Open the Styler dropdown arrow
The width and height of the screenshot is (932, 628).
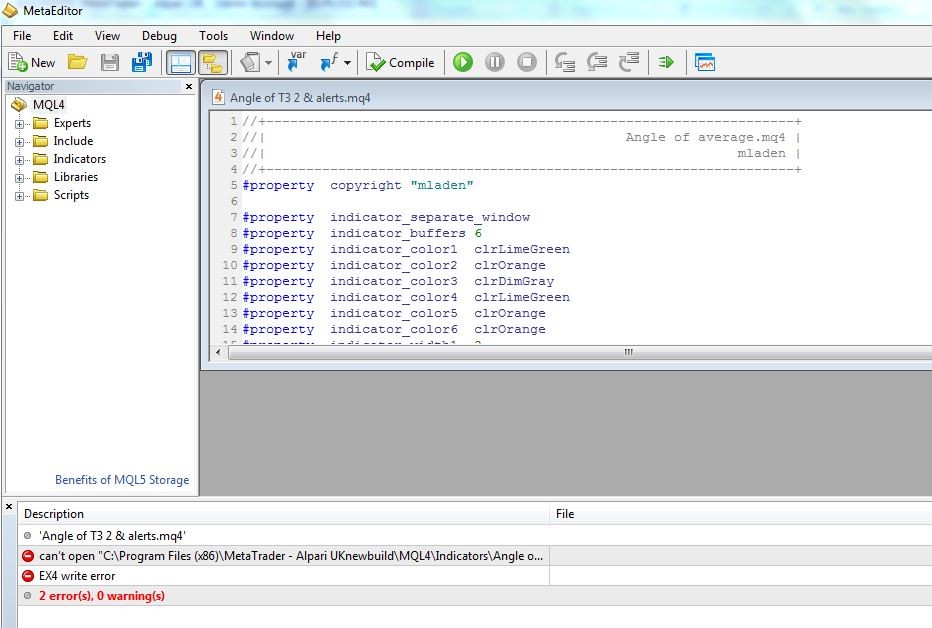click(269, 62)
